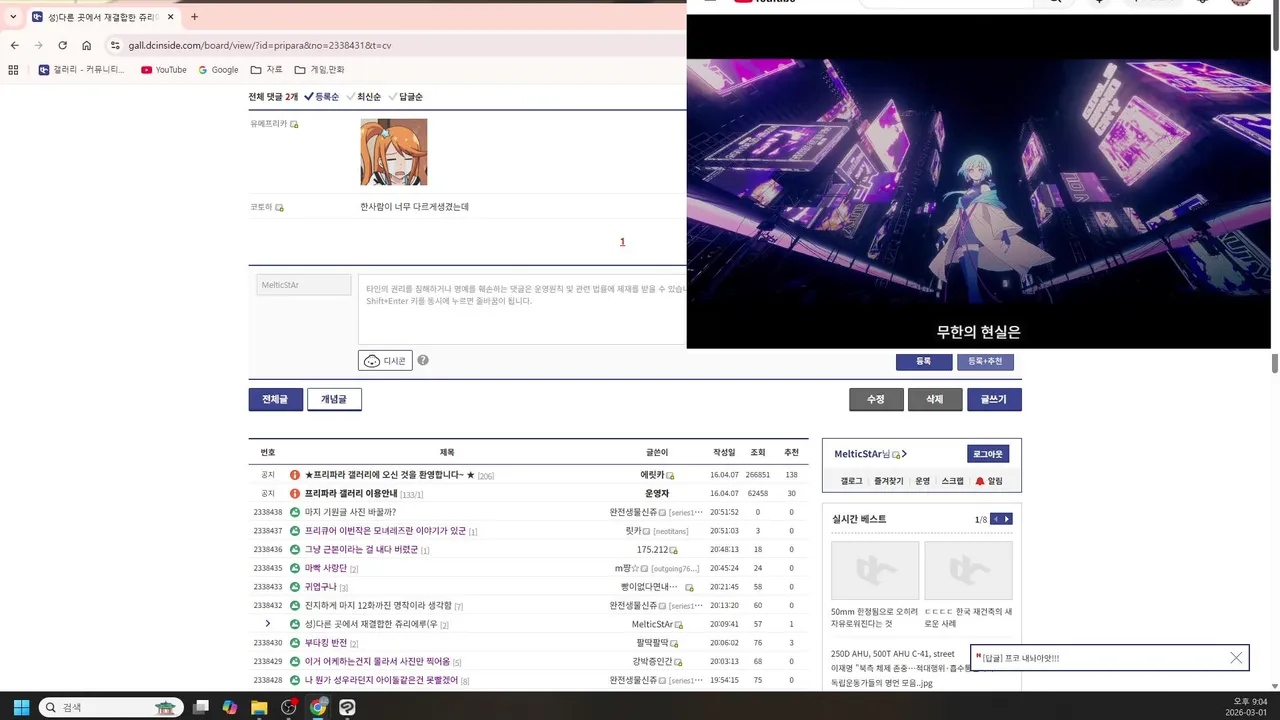
Task: Open File Explorer from the taskbar
Action: (x=259, y=707)
